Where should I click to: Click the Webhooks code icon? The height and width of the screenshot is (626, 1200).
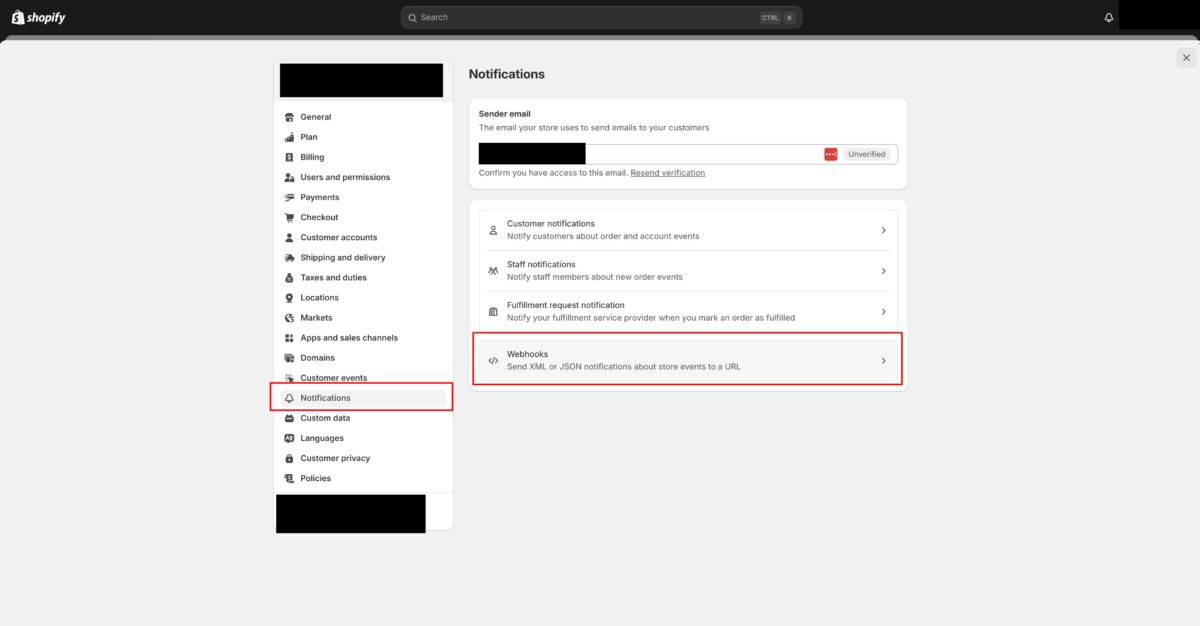(493, 361)
